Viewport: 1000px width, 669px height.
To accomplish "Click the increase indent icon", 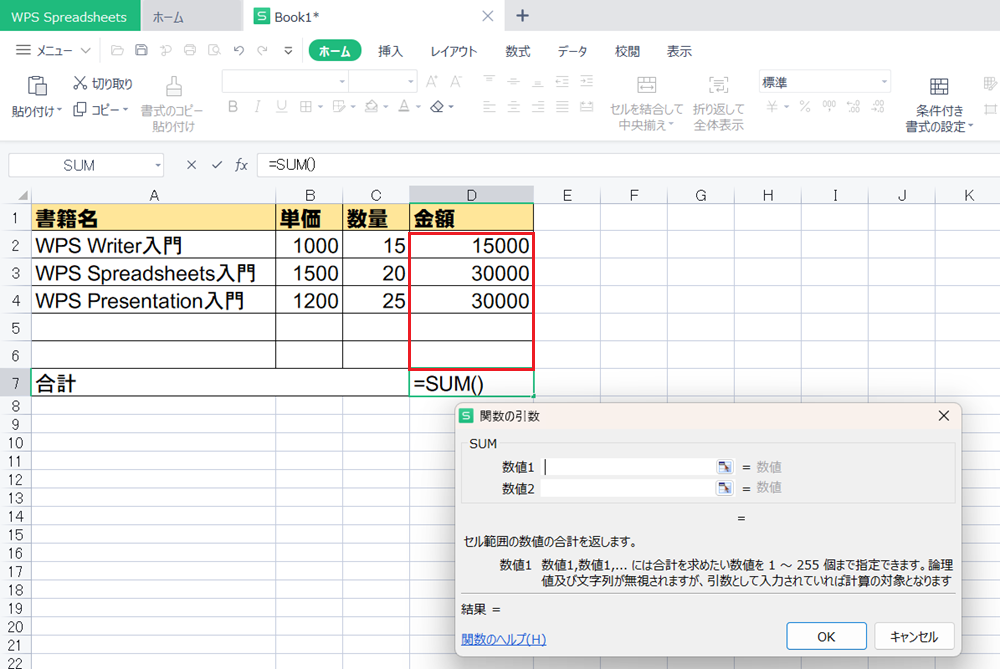I will click(x=587, y=82).
